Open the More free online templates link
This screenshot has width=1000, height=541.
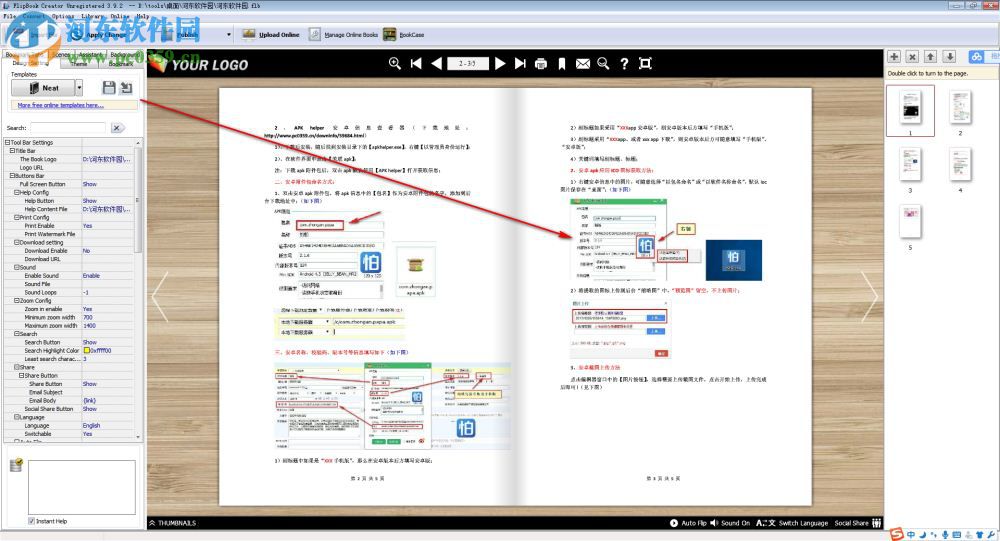(61, 105)
